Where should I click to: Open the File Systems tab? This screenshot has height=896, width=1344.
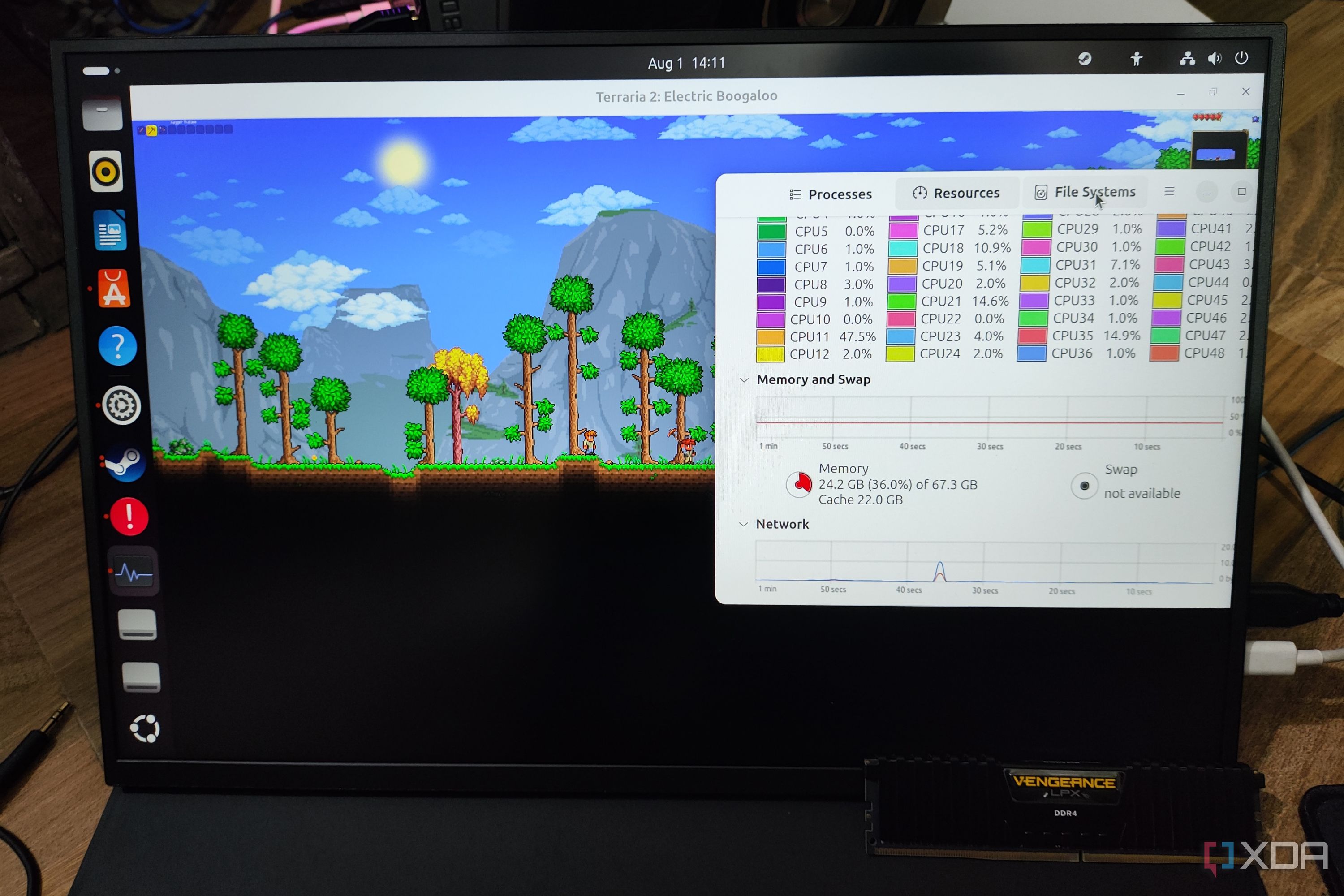tap(1085, 192)
